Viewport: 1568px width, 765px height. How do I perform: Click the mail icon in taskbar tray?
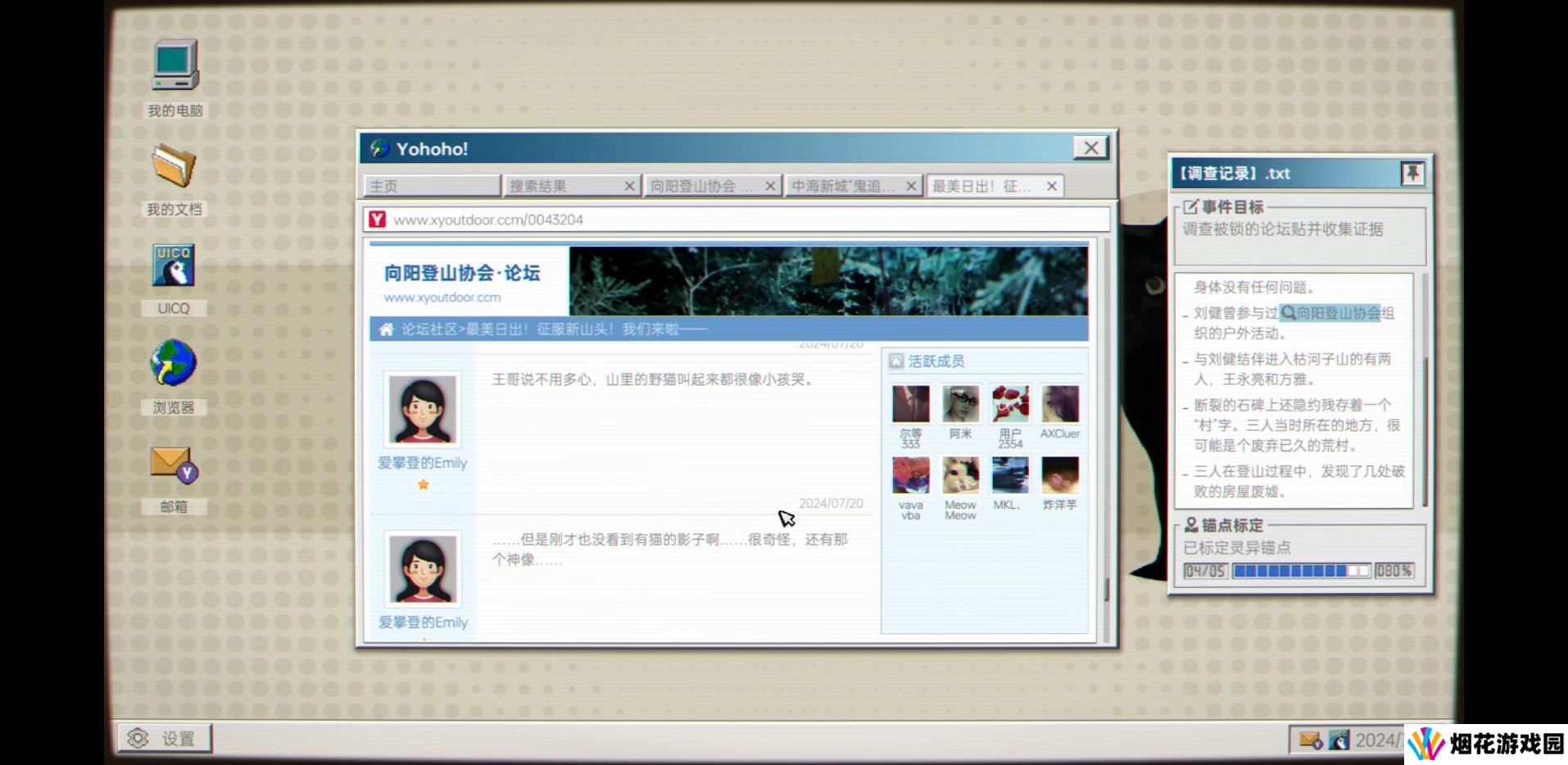click(1310, 740)
